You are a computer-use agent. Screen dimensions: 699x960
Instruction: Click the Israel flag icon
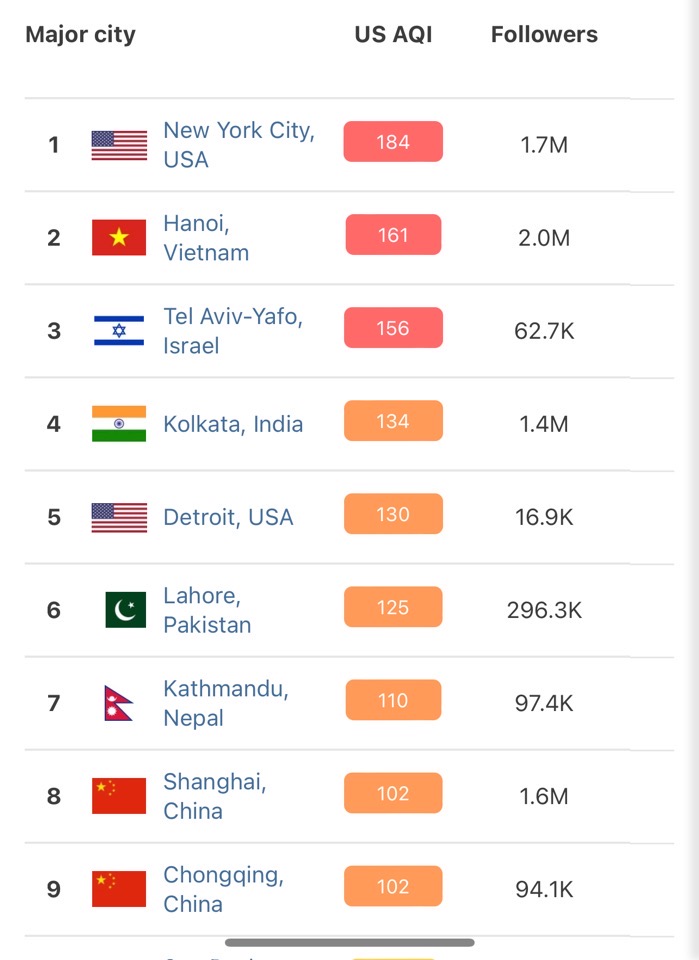coord(119,331)
